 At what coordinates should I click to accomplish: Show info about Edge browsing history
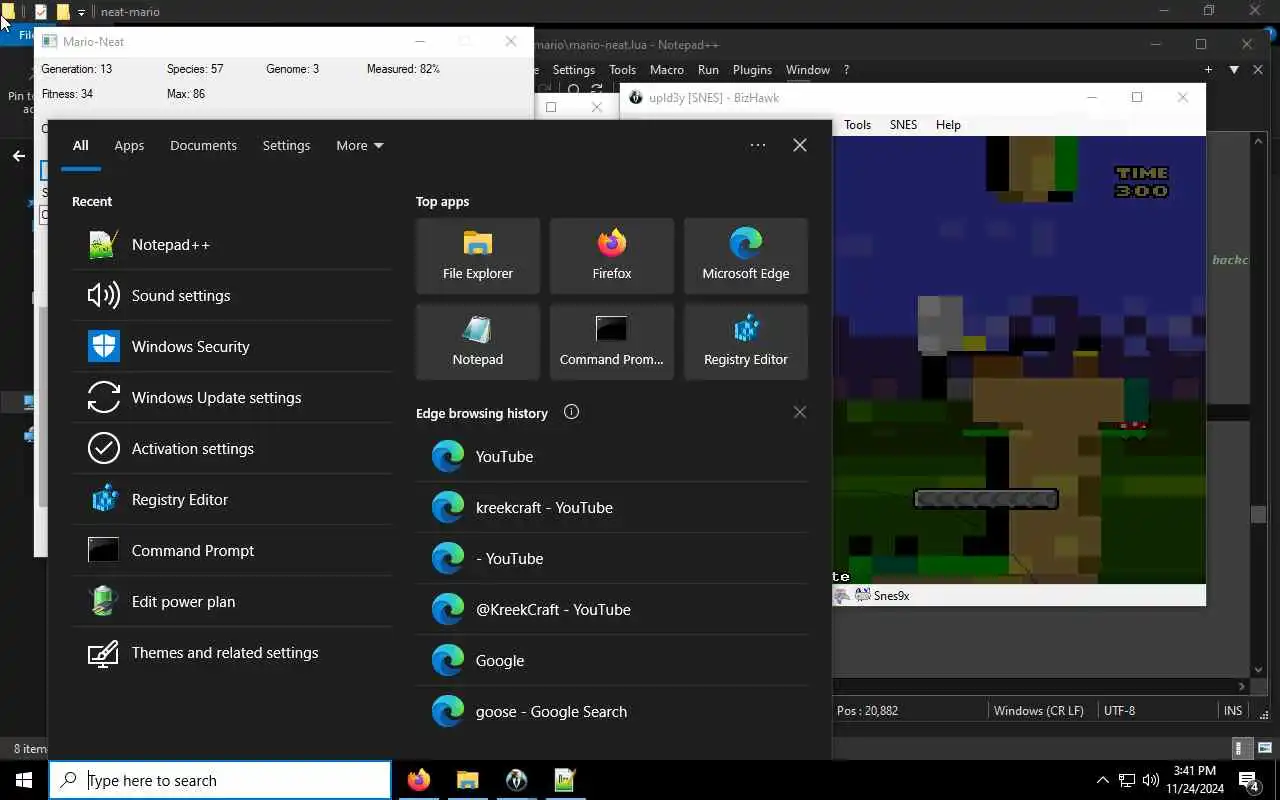pos(571,412)
